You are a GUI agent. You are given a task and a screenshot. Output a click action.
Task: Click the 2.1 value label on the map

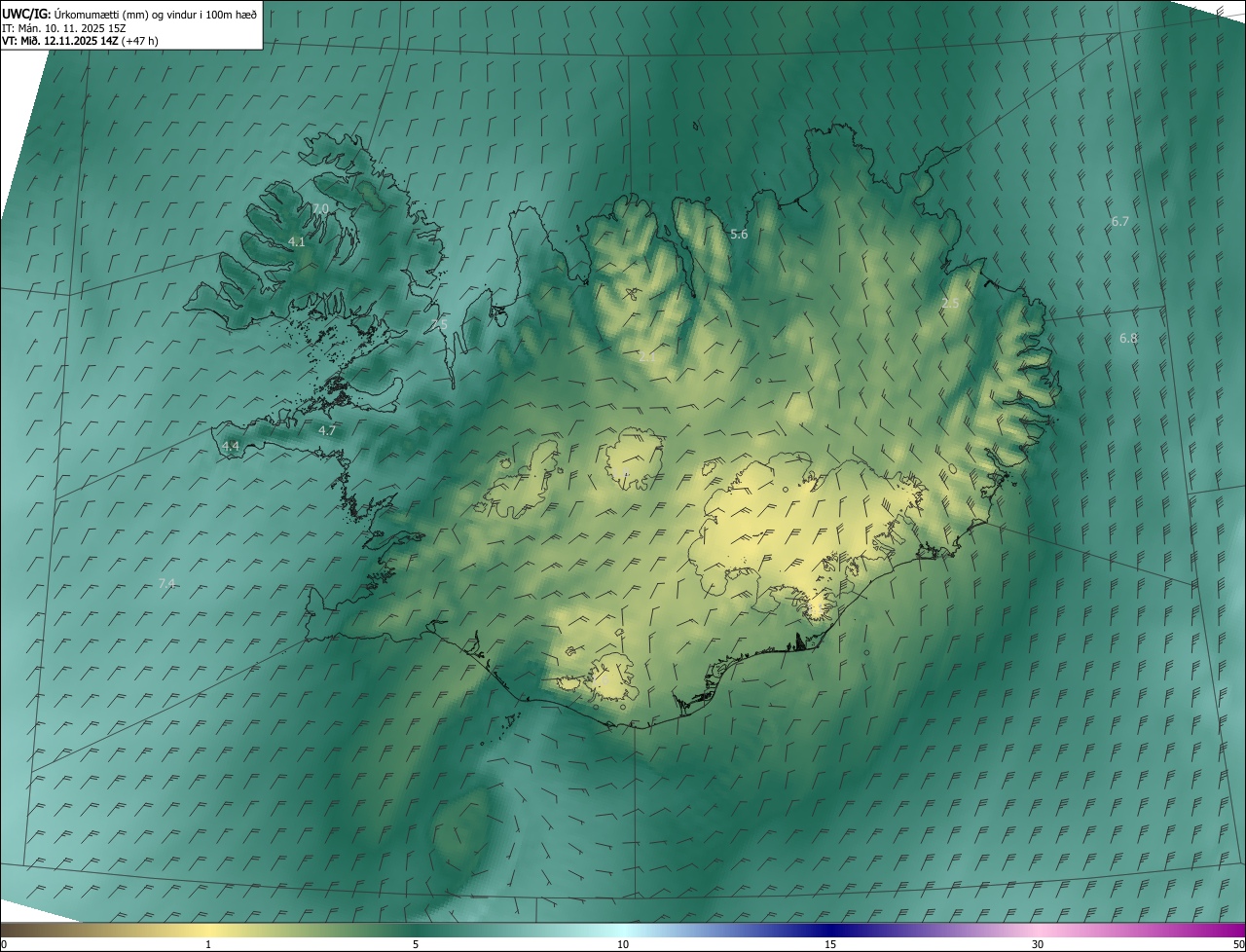pyautogui.click(x=647, y=356)
